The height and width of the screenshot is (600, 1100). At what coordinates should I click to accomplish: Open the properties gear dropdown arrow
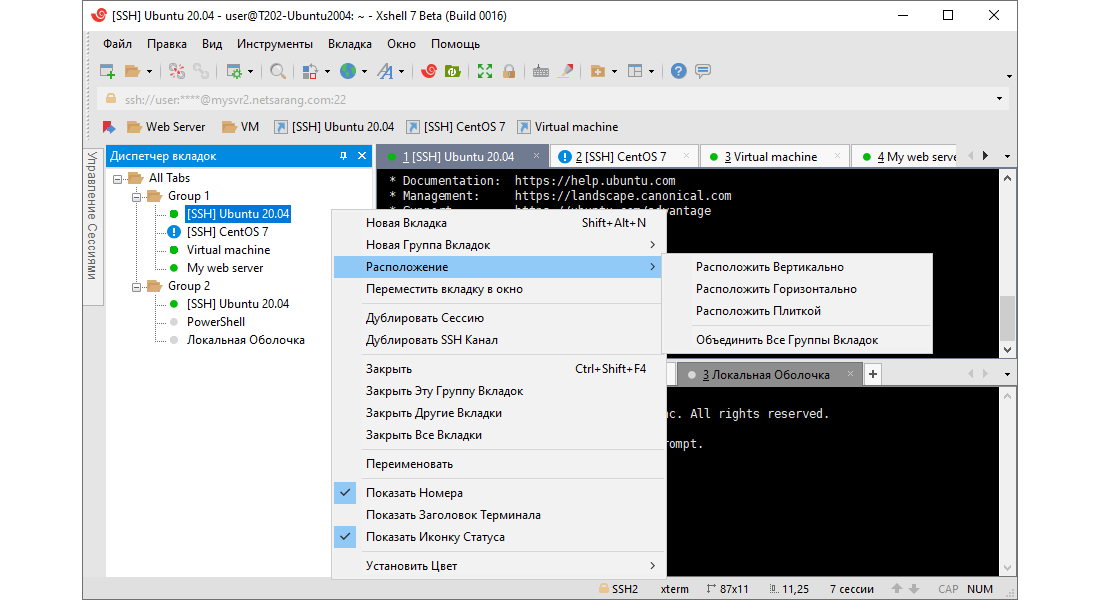(250, 72)
